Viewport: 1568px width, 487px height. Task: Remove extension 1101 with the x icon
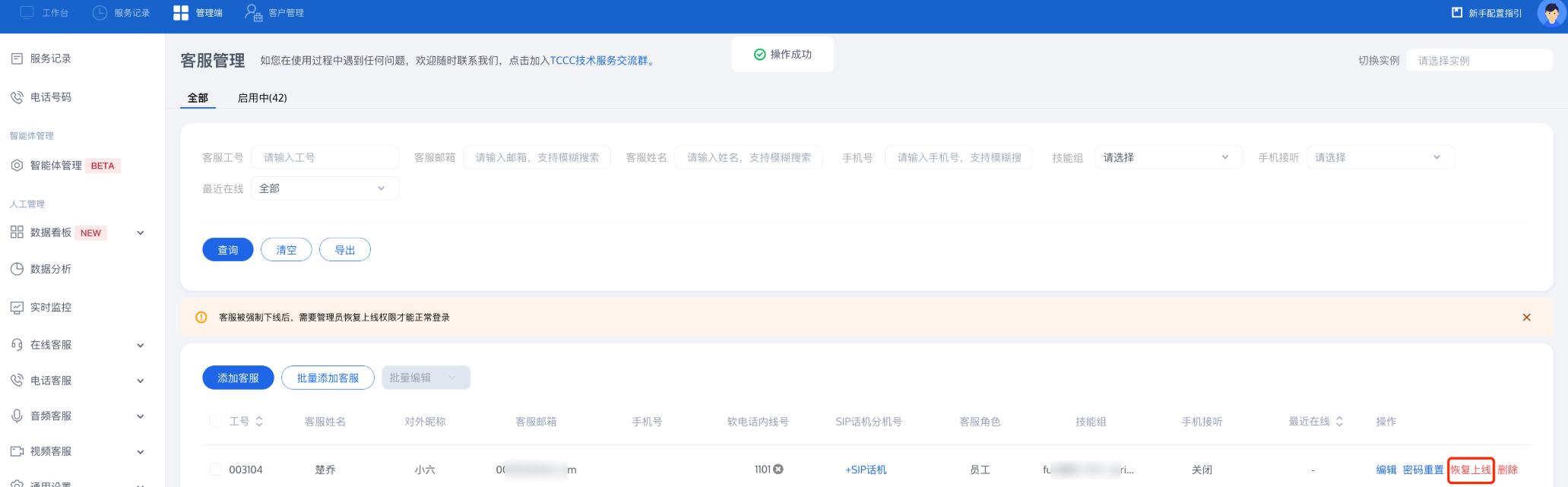coord(778,470)
